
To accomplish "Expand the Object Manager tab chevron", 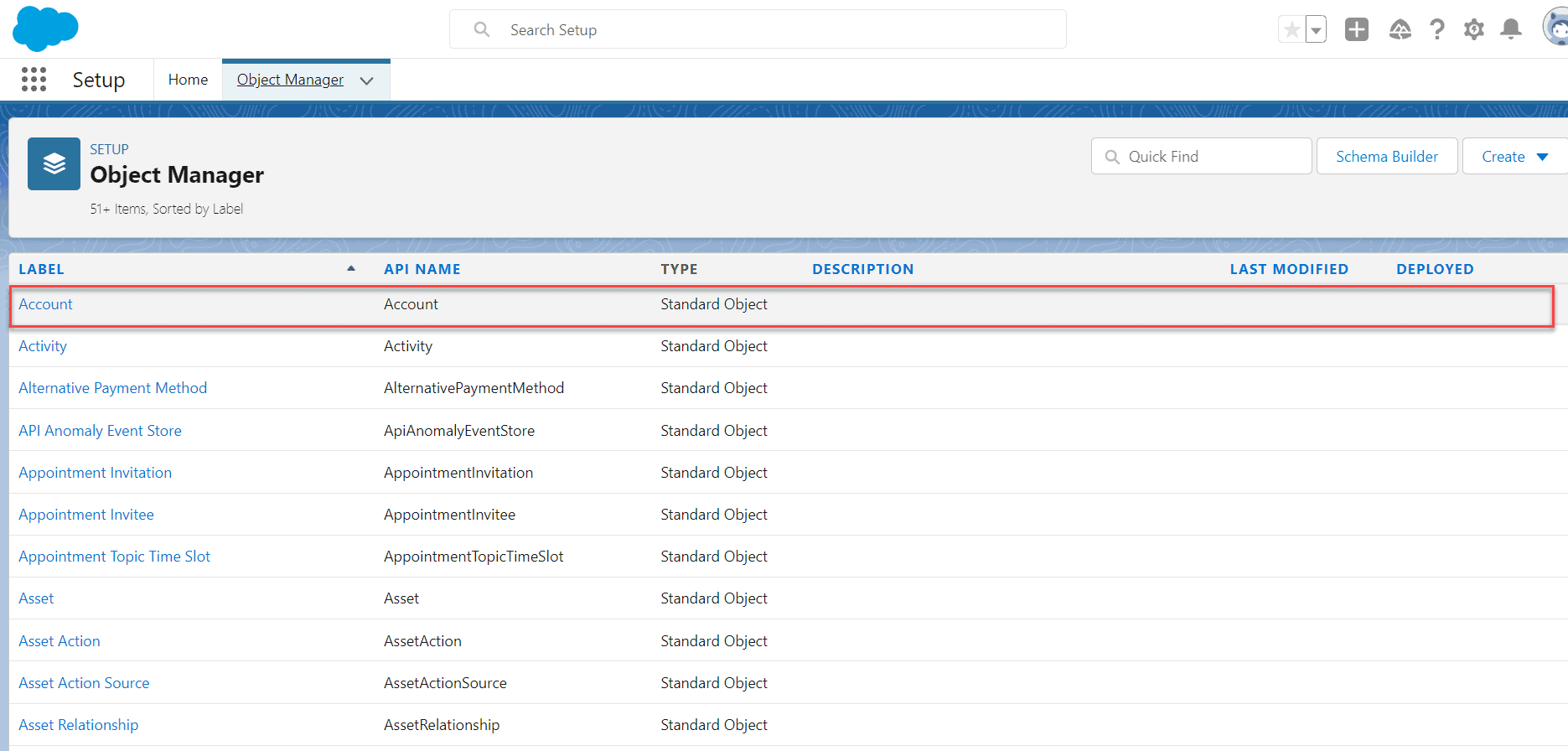I will coord(367,80).
